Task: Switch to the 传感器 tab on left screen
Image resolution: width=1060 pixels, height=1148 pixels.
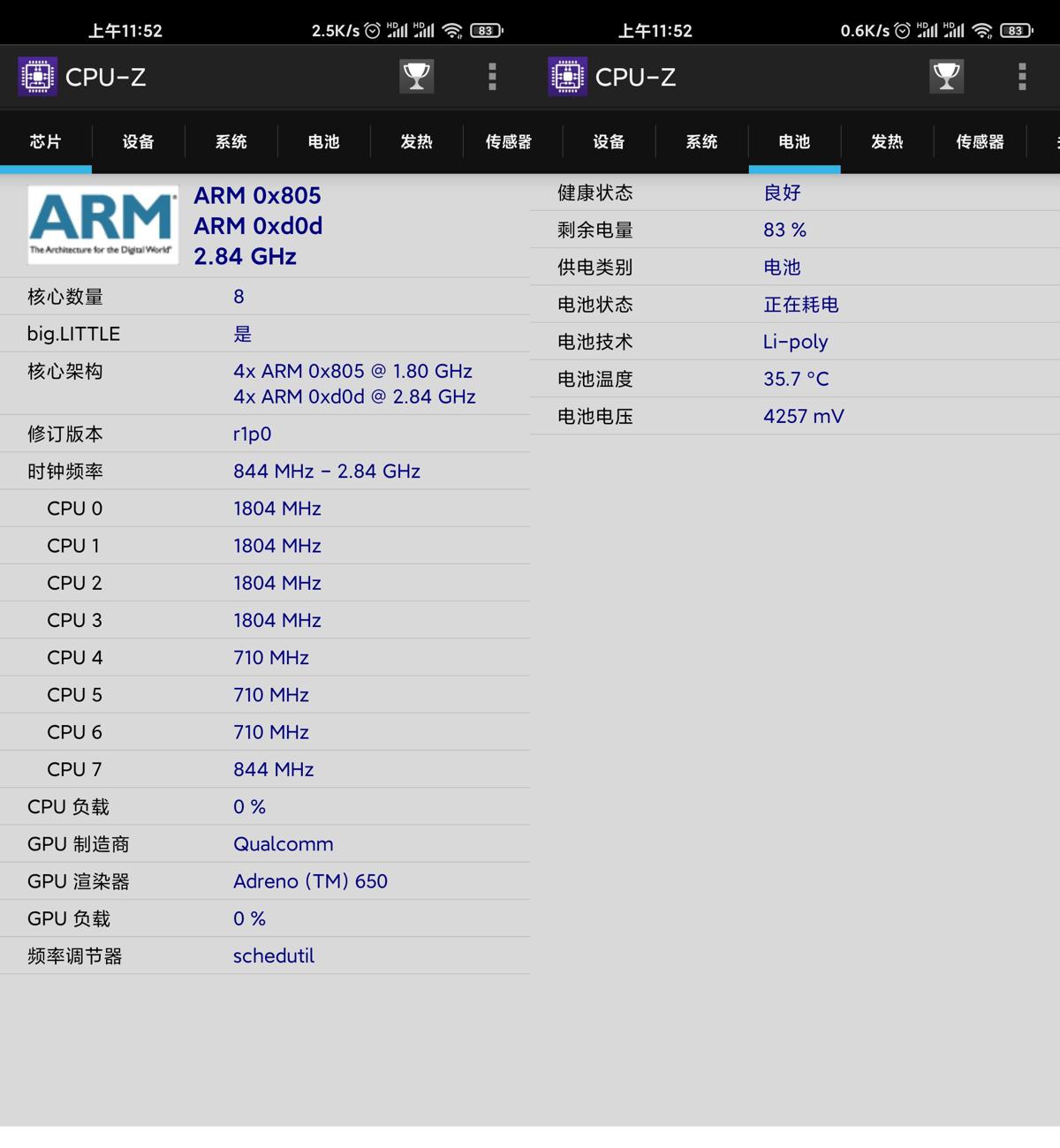Action: point(509,141)
